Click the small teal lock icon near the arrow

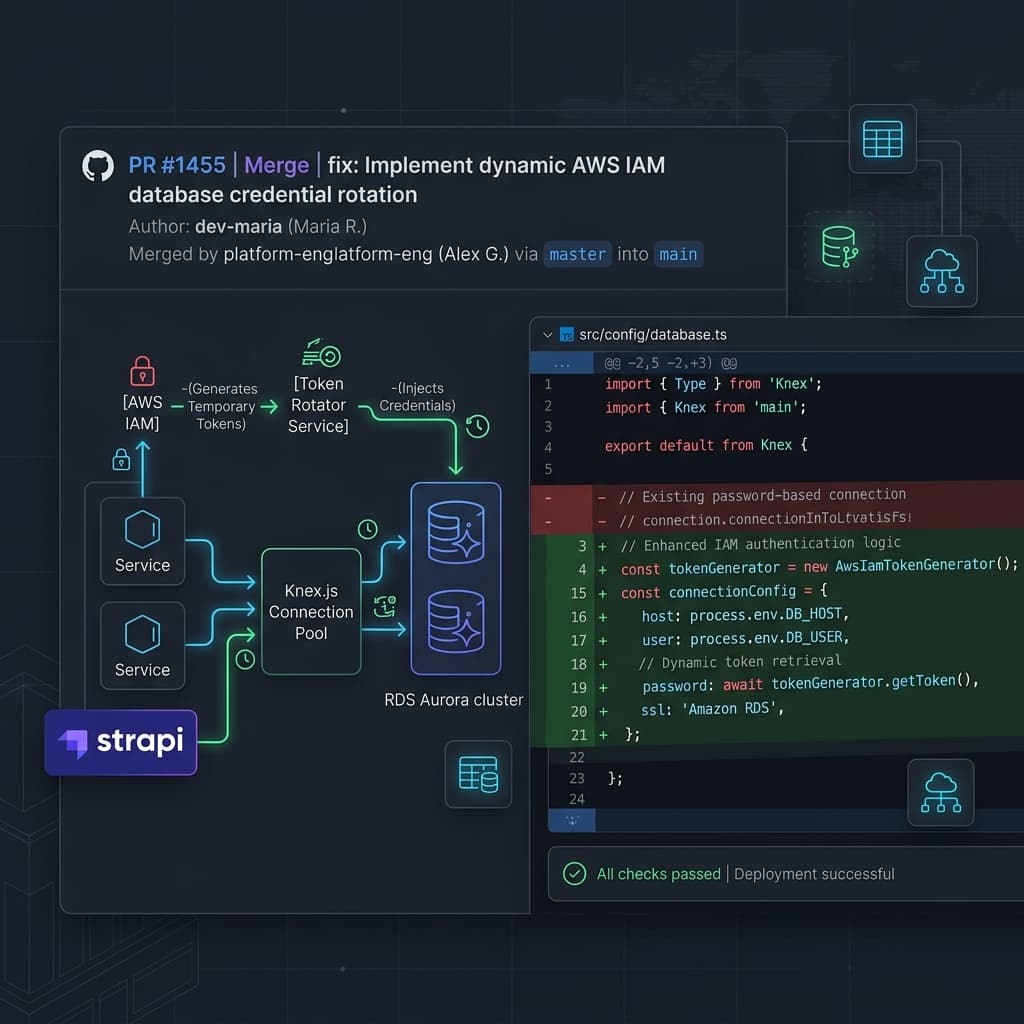pos(121,460)
